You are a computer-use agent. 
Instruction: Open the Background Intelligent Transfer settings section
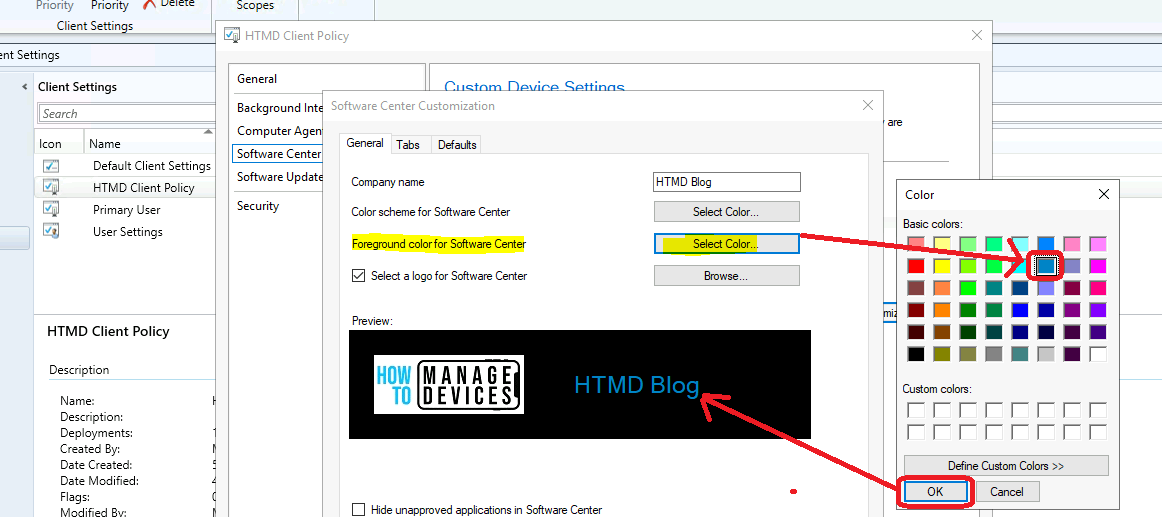279,107
